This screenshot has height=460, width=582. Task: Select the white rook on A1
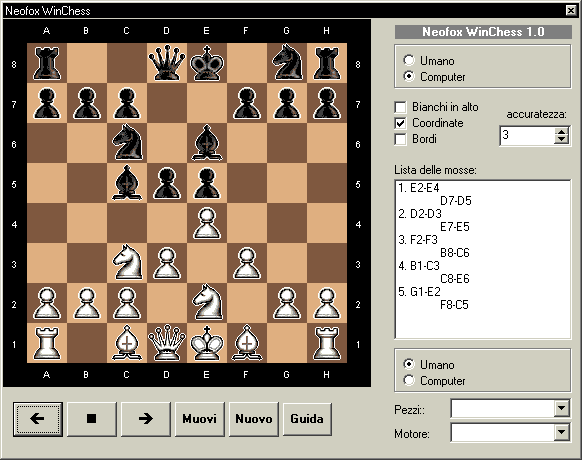(x=47, y=343)
